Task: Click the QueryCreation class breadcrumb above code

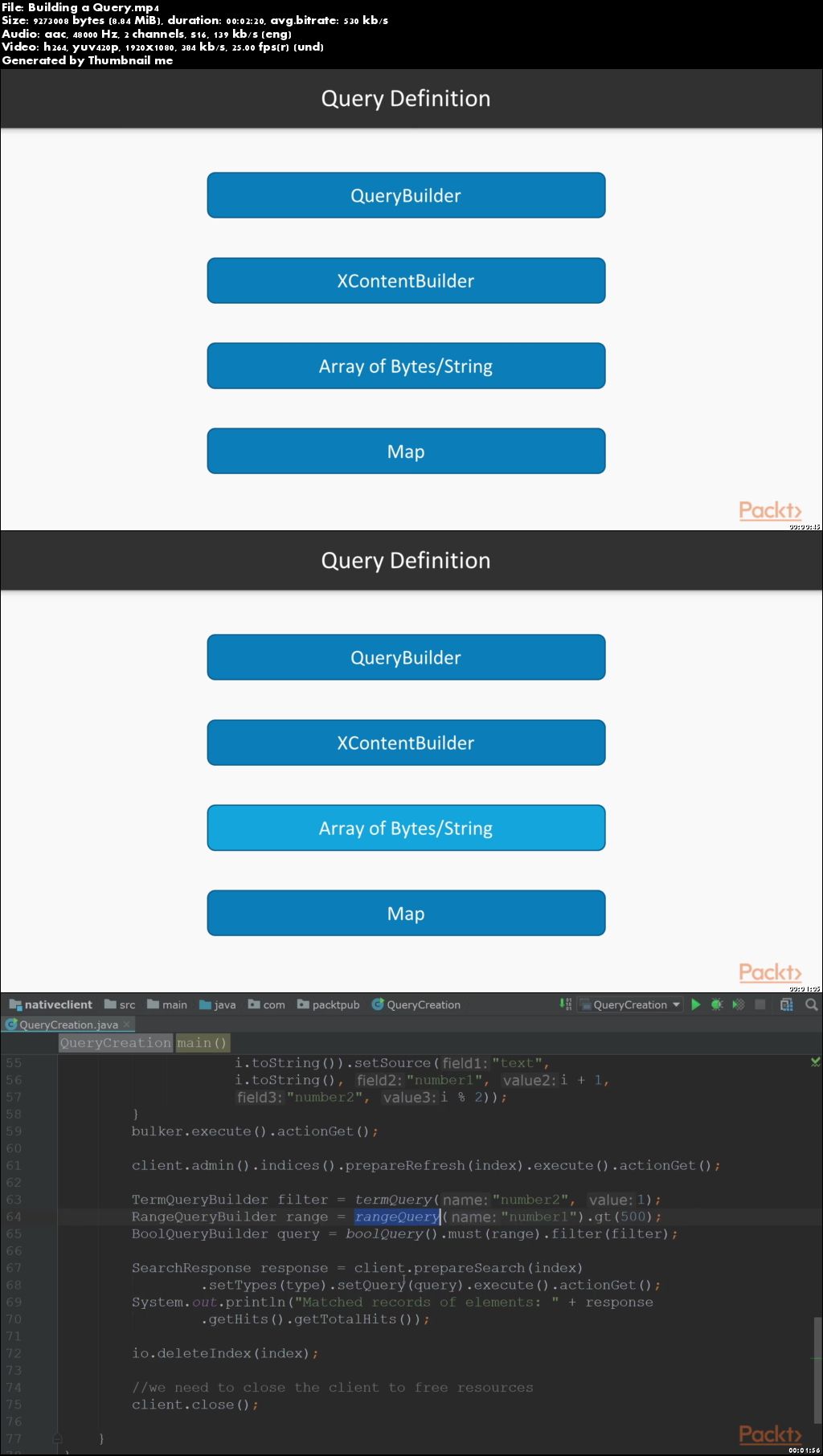Action: [x=116, y=1043]
